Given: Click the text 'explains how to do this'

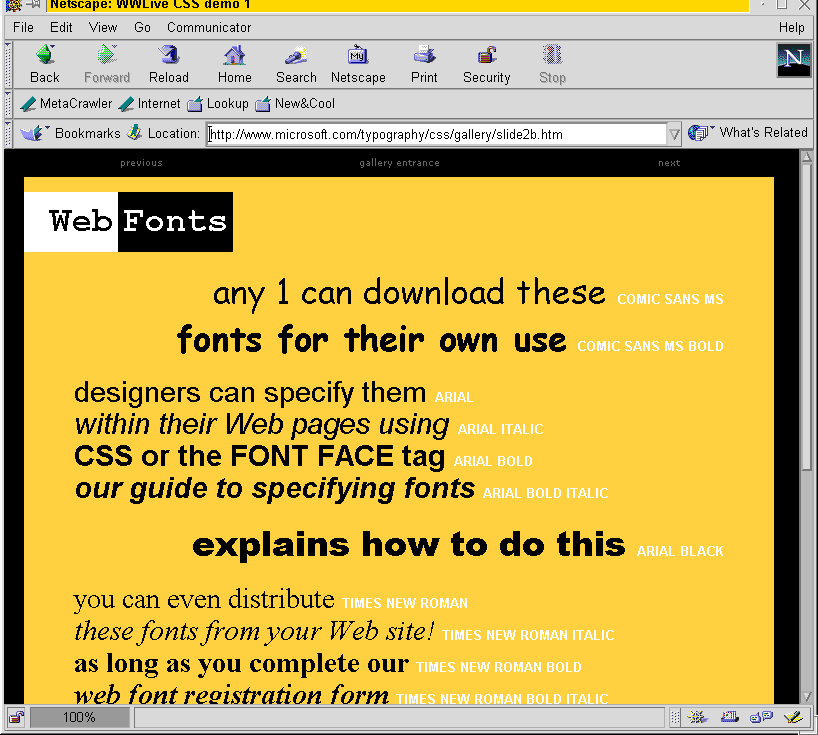Looking at the screenshot, I should (x=408, y=545).
